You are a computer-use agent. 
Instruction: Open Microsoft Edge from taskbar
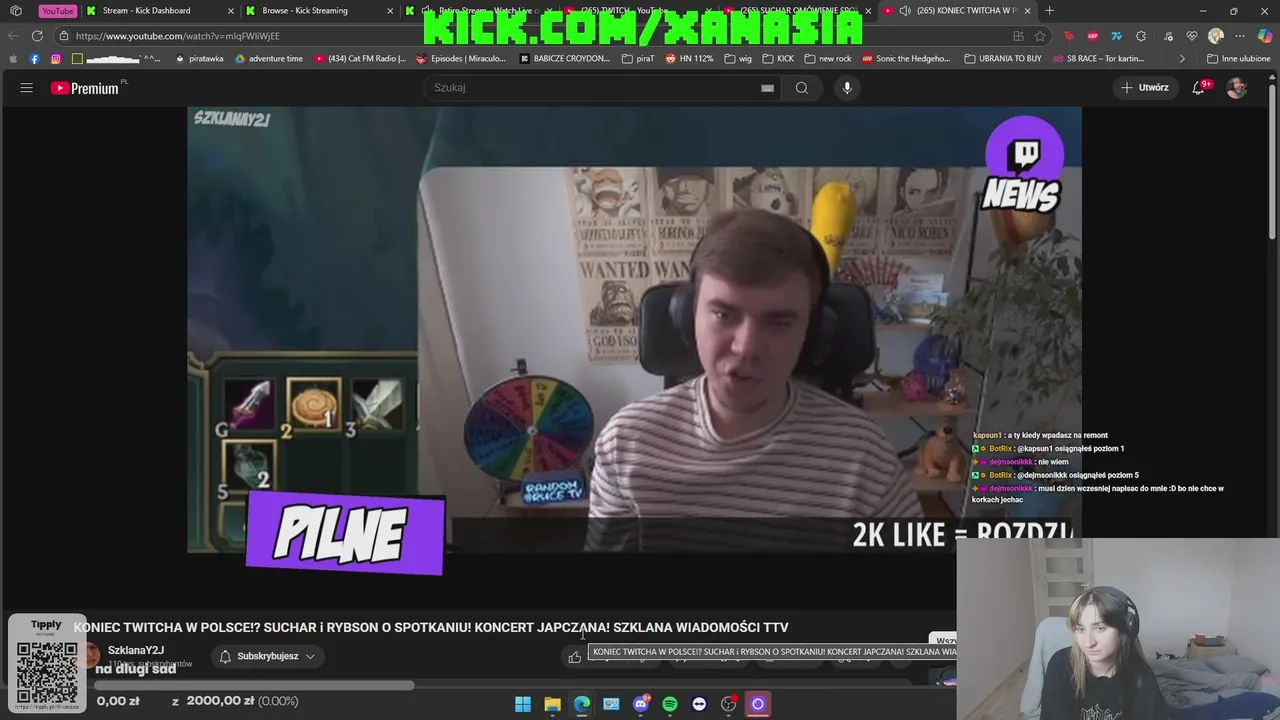582,704
